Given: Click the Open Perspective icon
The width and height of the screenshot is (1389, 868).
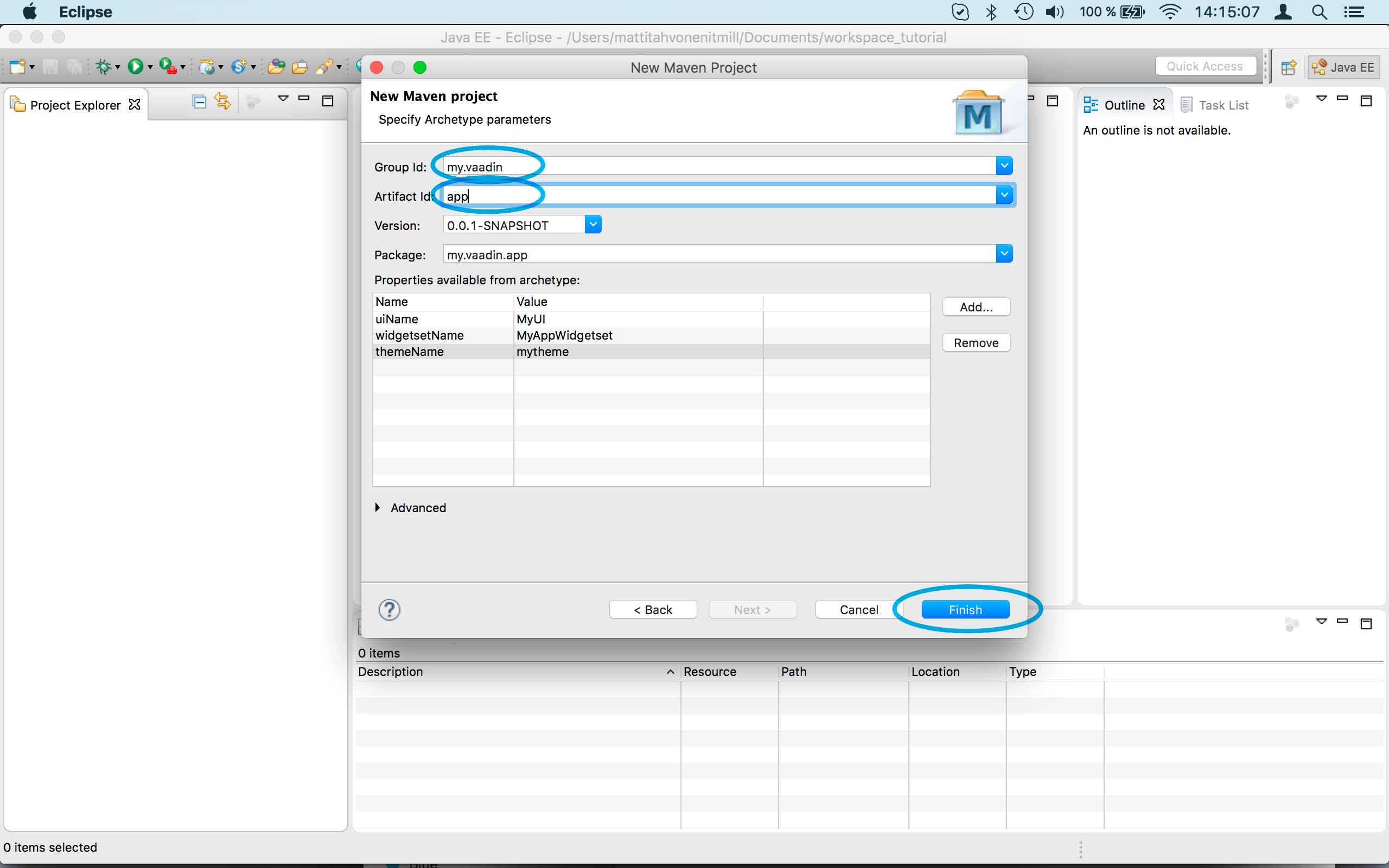Looking at the screenshot, I should pyautogui.click(x=1289, y=67).
